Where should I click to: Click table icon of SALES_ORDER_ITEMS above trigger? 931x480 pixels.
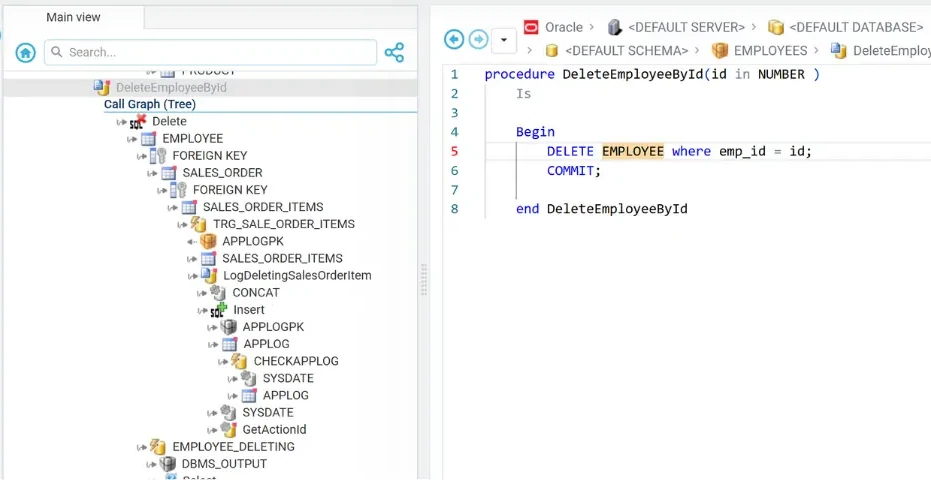tap(189, 207)
